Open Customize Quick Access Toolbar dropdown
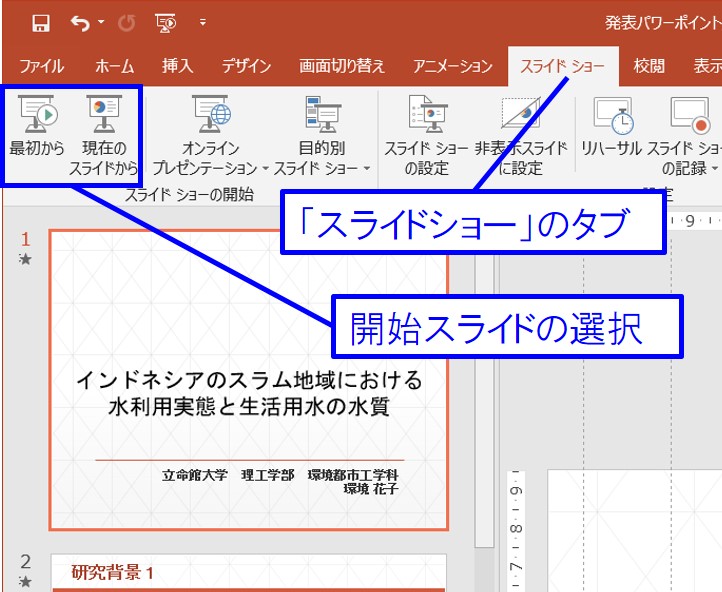 [203, 22]
